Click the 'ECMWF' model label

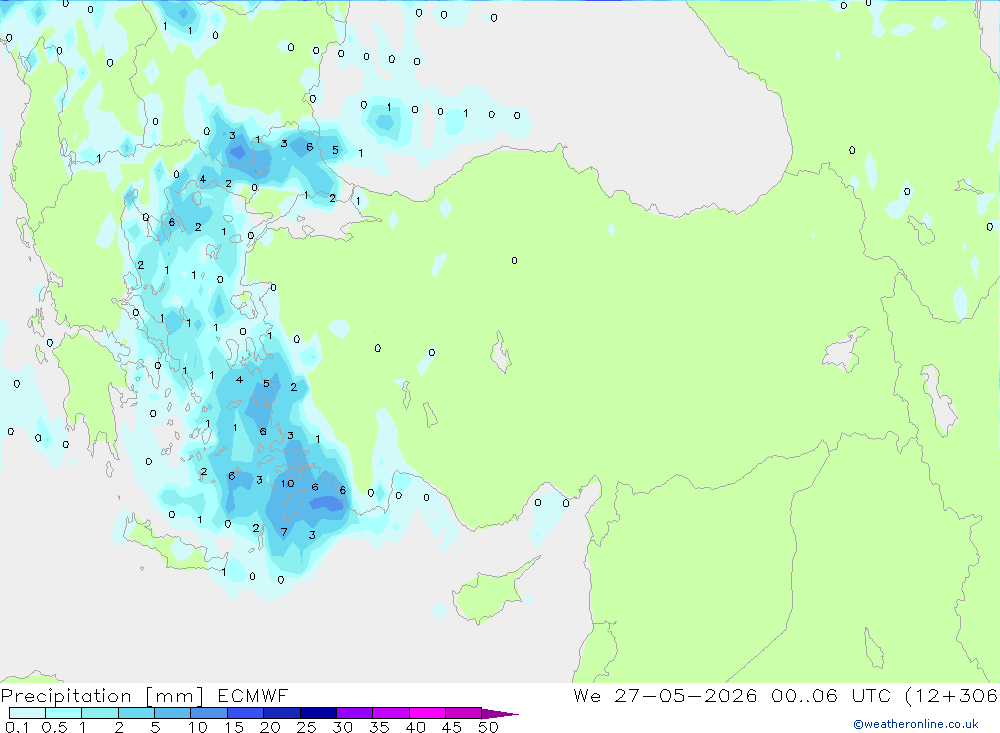(x=253, y=696)
